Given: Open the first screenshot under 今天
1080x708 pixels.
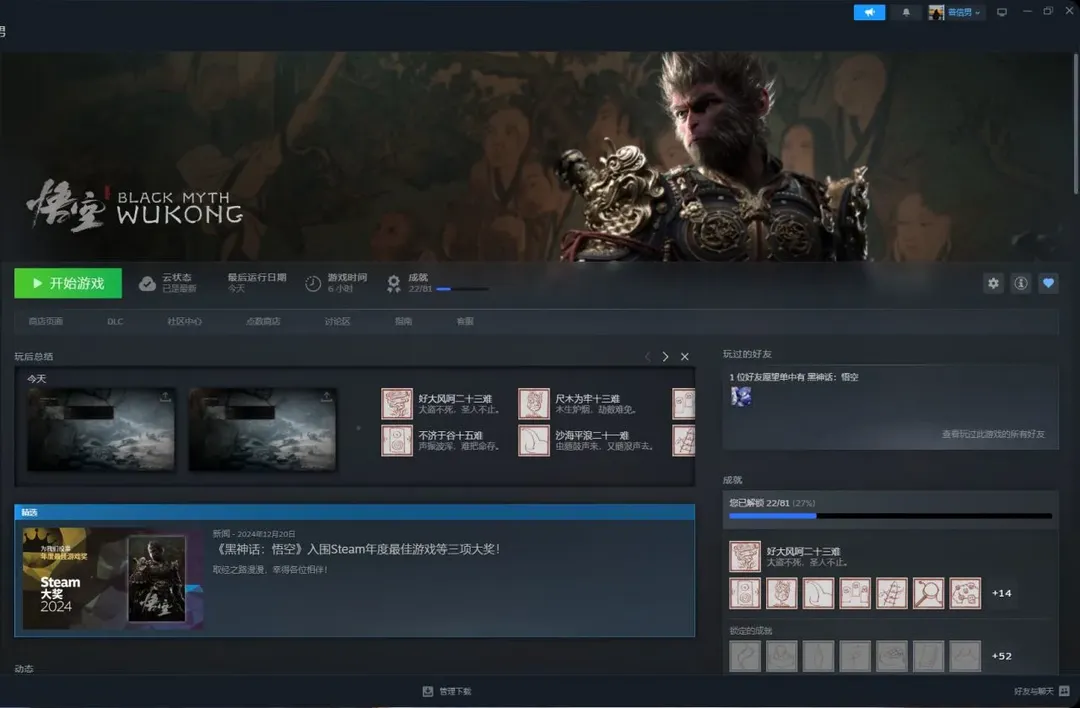Looking at the screenshot, I should point(101,430).
